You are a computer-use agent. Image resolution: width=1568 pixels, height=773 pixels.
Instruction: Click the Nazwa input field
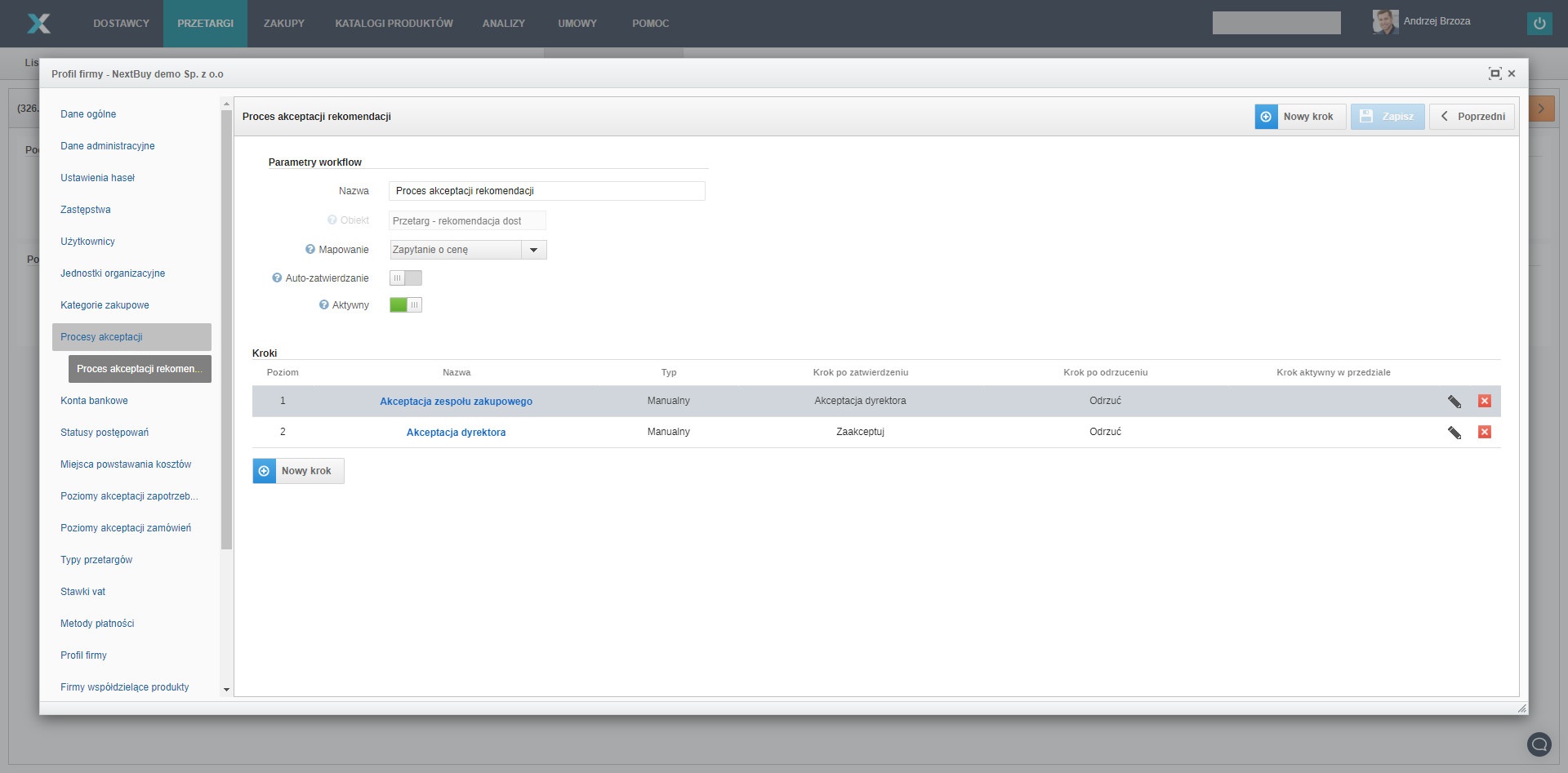pyautogui.click(x=546, y=191)
